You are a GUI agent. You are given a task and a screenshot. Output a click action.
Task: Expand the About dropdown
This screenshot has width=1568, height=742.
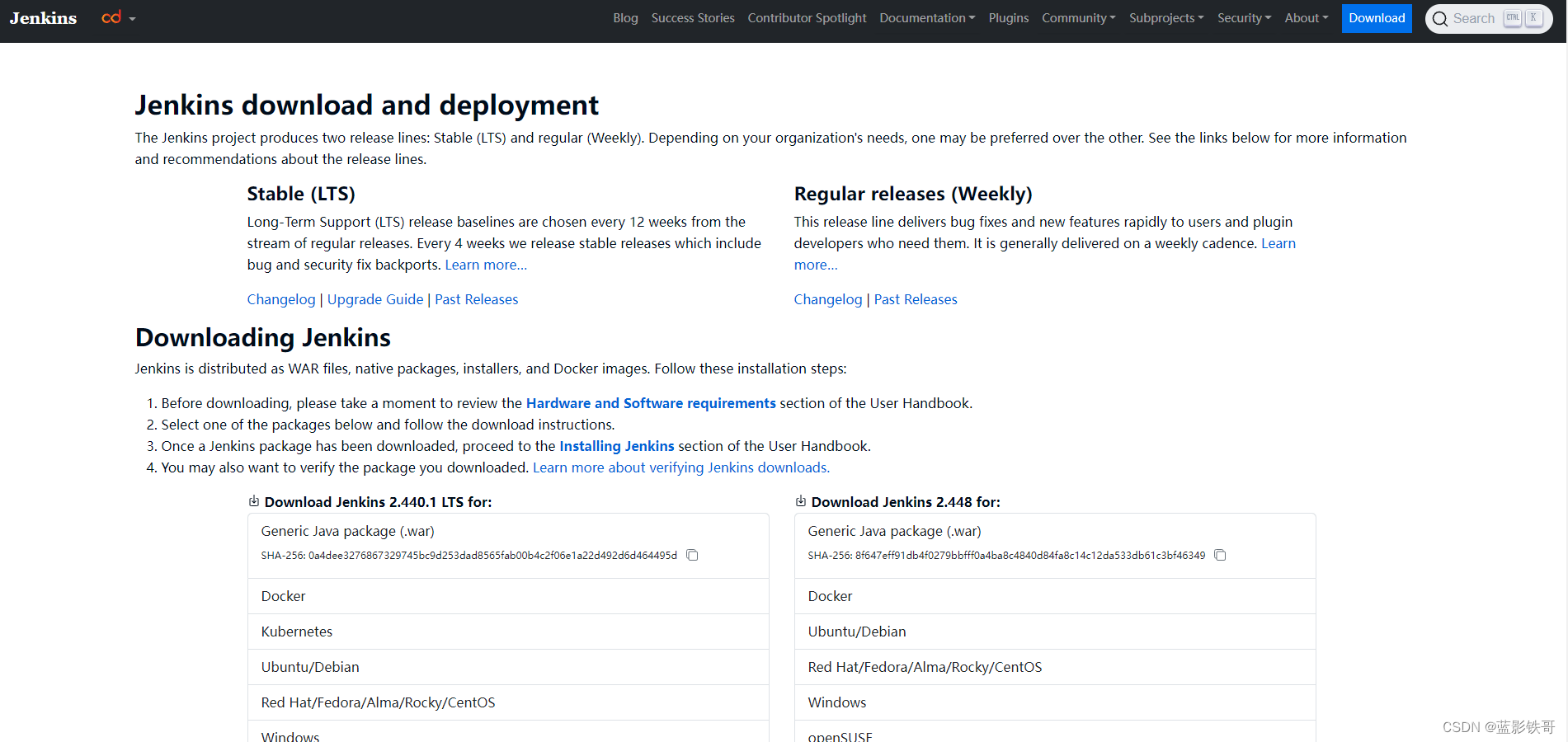(1307, 18)
